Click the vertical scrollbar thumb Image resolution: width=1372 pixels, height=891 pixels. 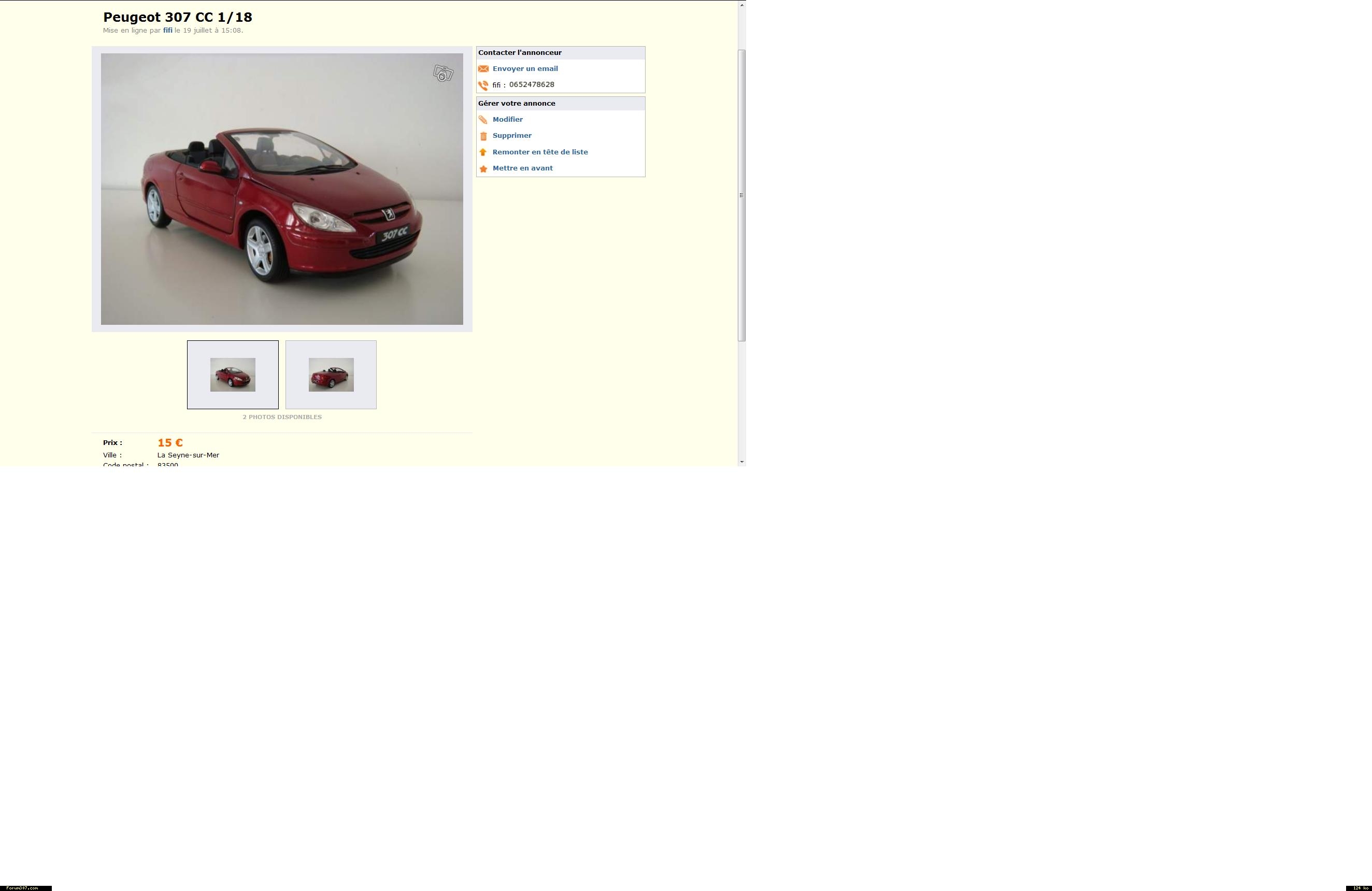(x=742, y=195)
